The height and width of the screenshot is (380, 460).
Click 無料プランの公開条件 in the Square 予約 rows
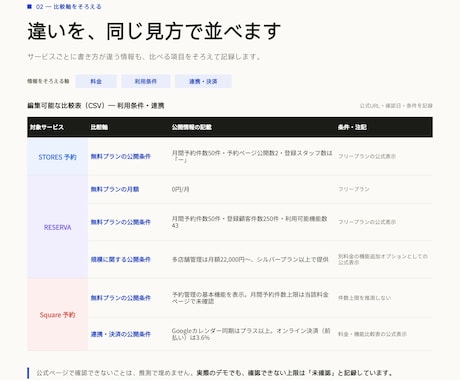[121, 298]
